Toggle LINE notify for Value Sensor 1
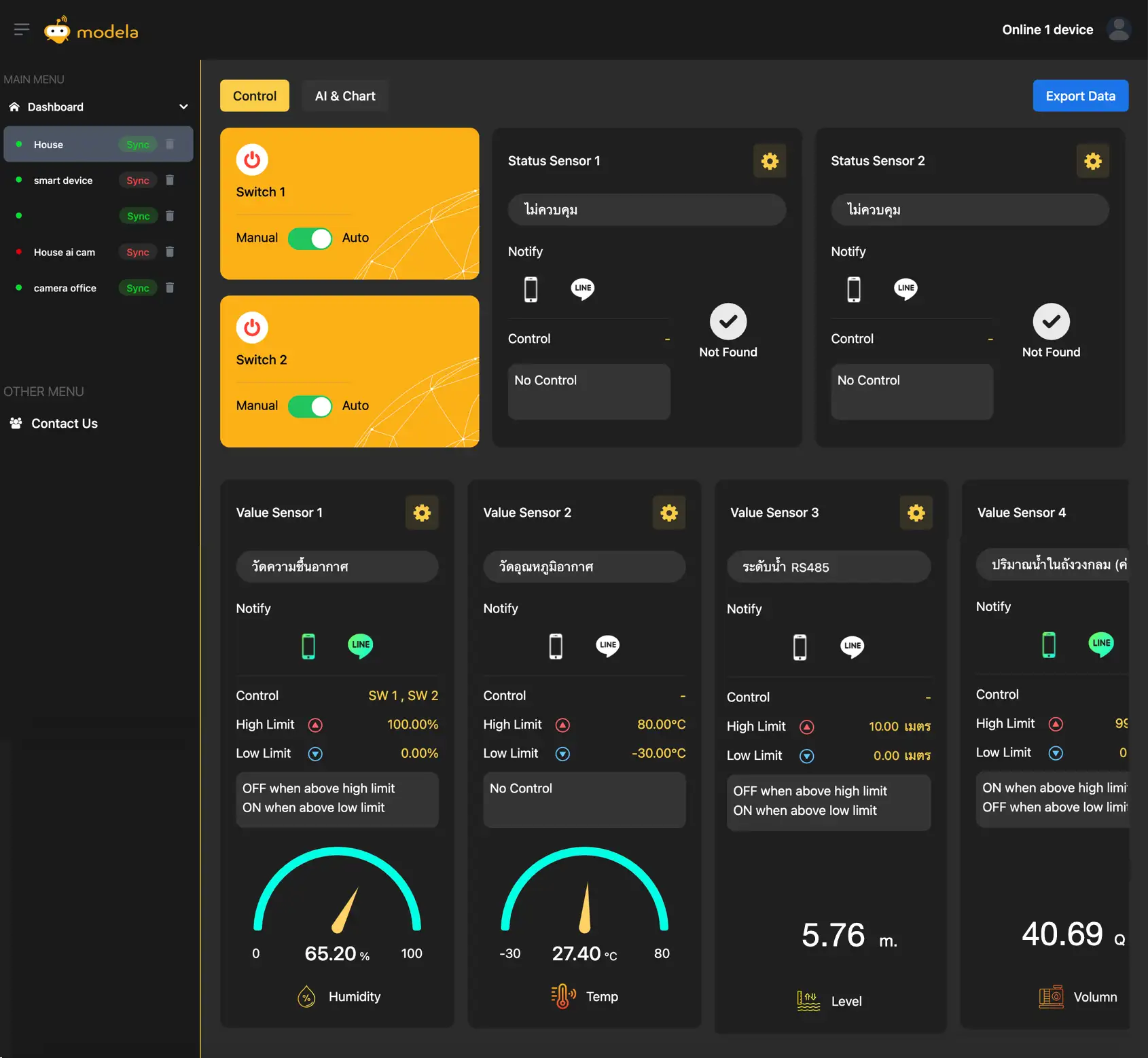1148x1058 pixels. pyautogui.click(x=361, y=645)
